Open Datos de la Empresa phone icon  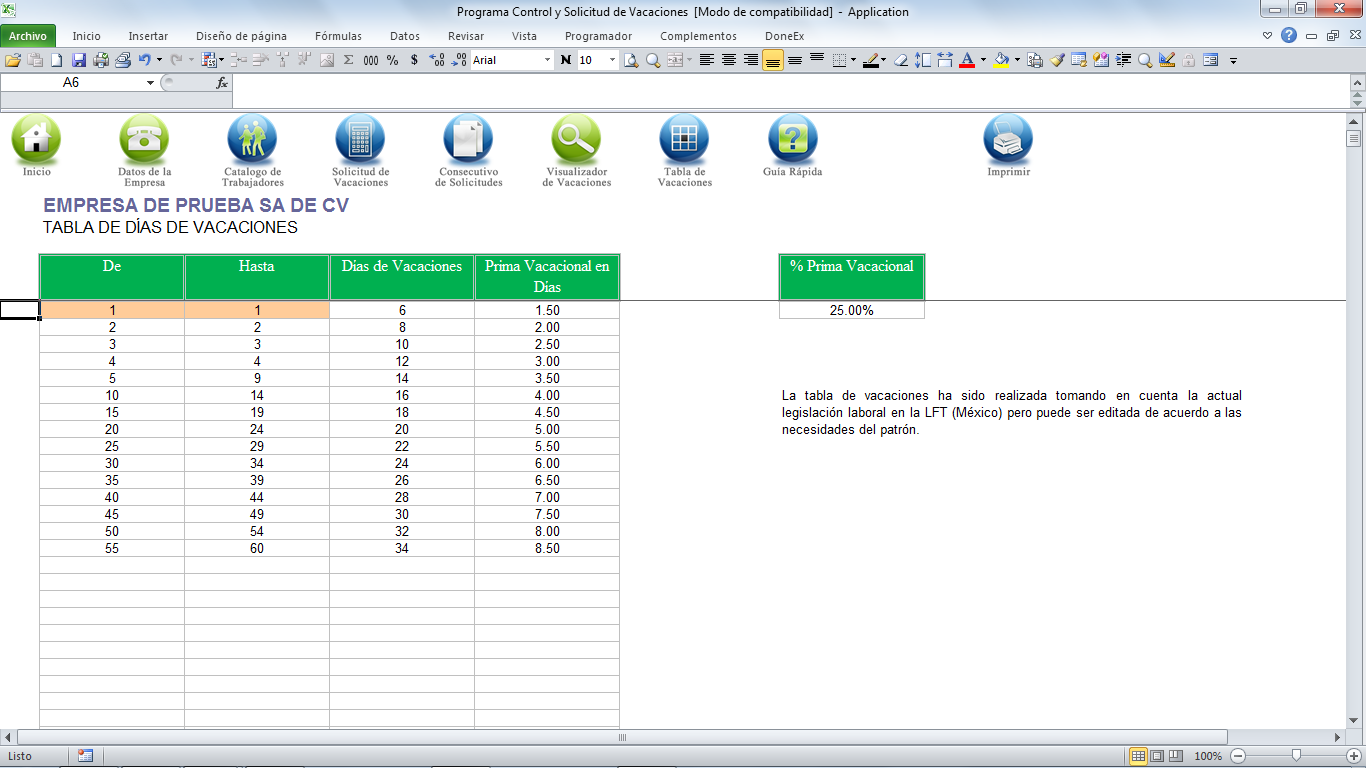(x=144, y=140)
